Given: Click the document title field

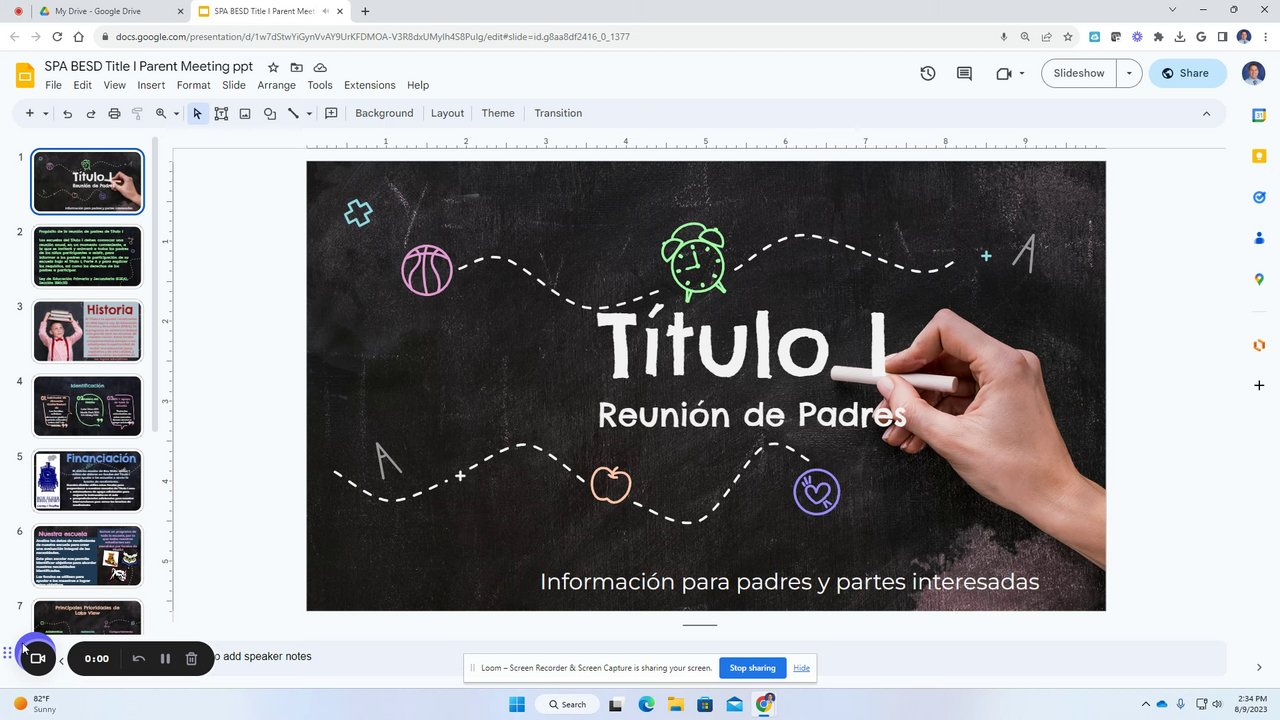Looking at the screenshot, I should [x=149, y=66].
